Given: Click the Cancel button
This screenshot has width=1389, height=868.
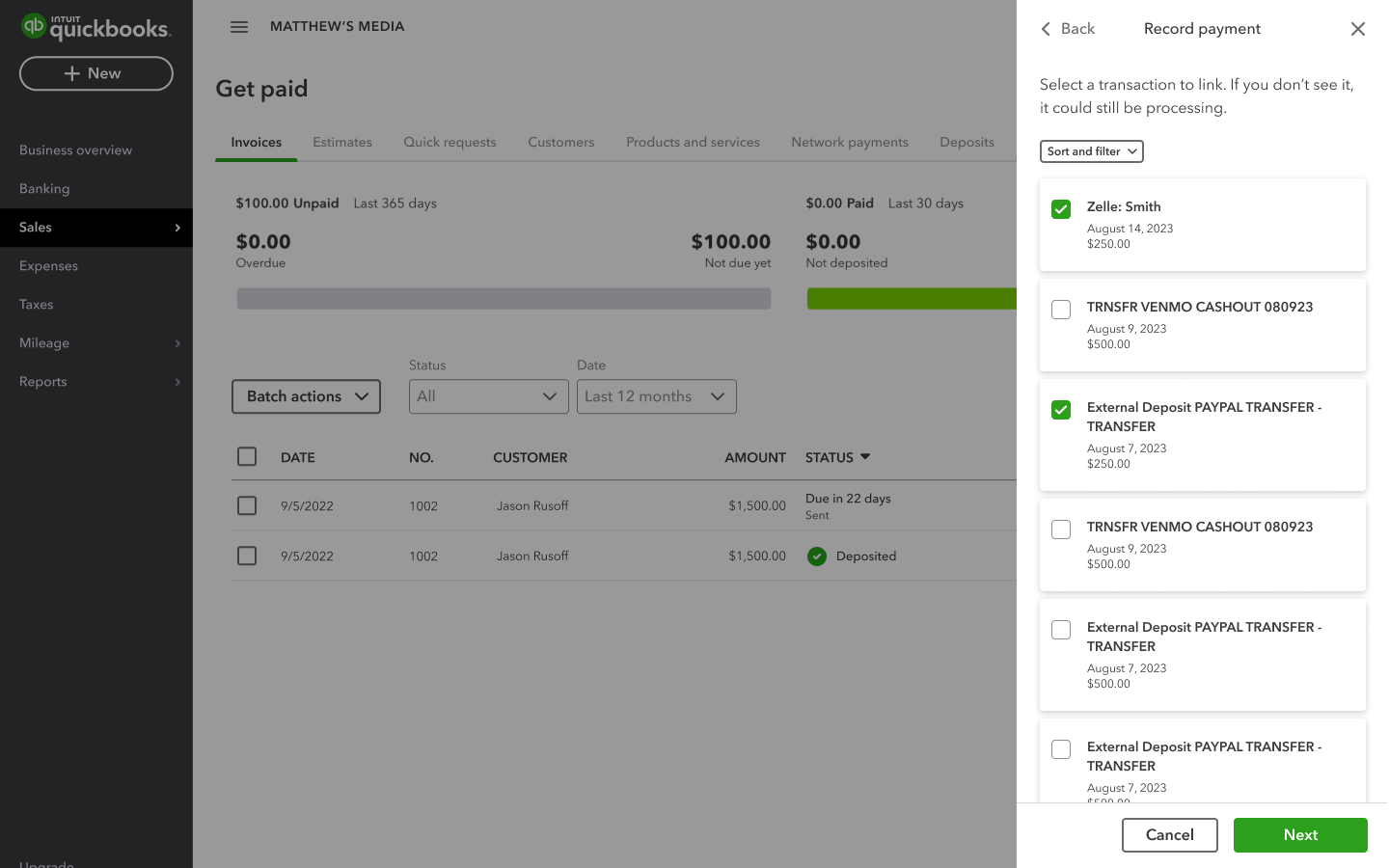Looking at the screenshot, I should click(x=1170, y=835).
